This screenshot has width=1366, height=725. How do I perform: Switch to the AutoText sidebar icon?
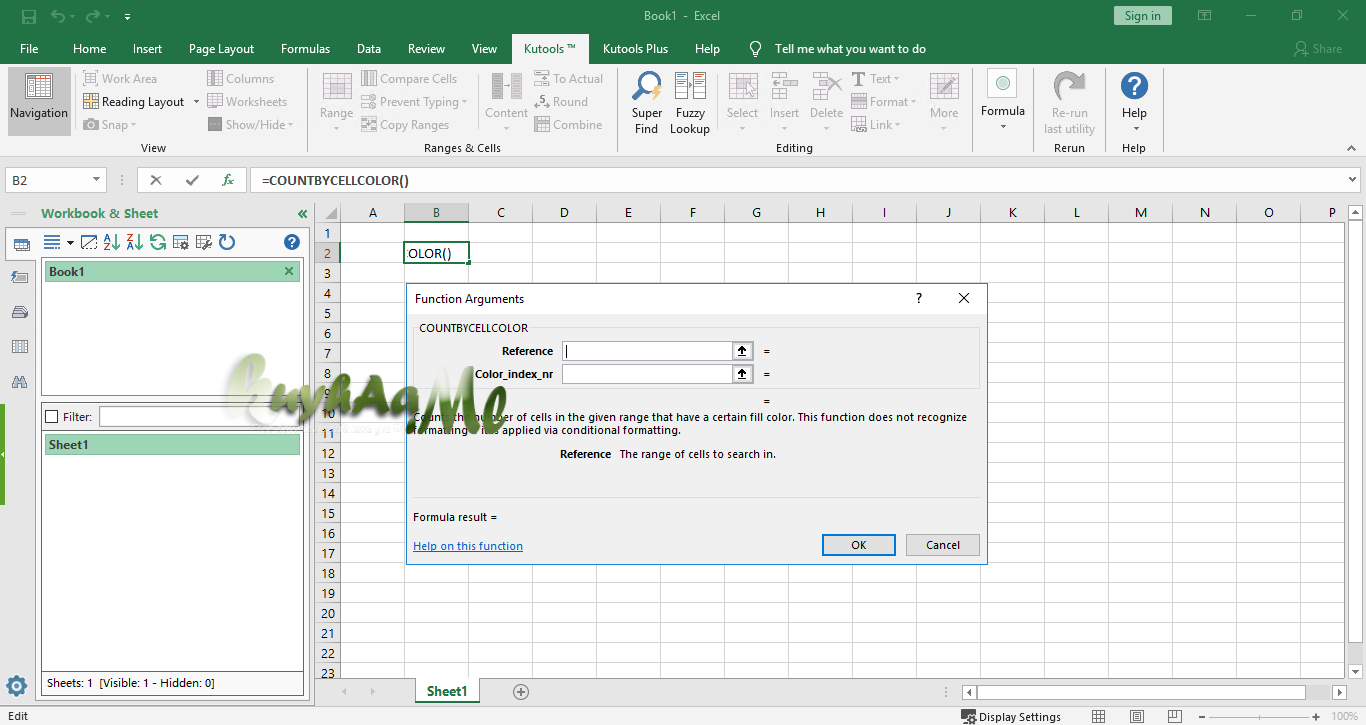click(x=19, y=277)
